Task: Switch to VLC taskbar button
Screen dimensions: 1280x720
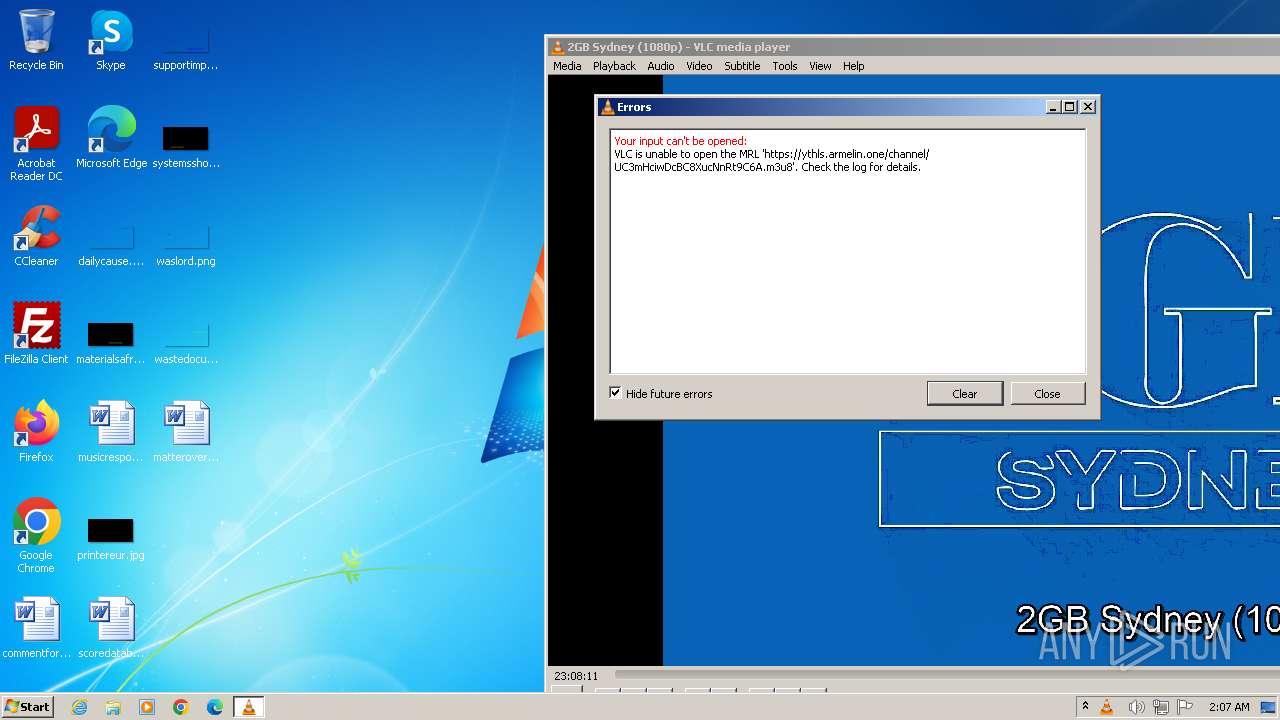Action: (249, 707)
